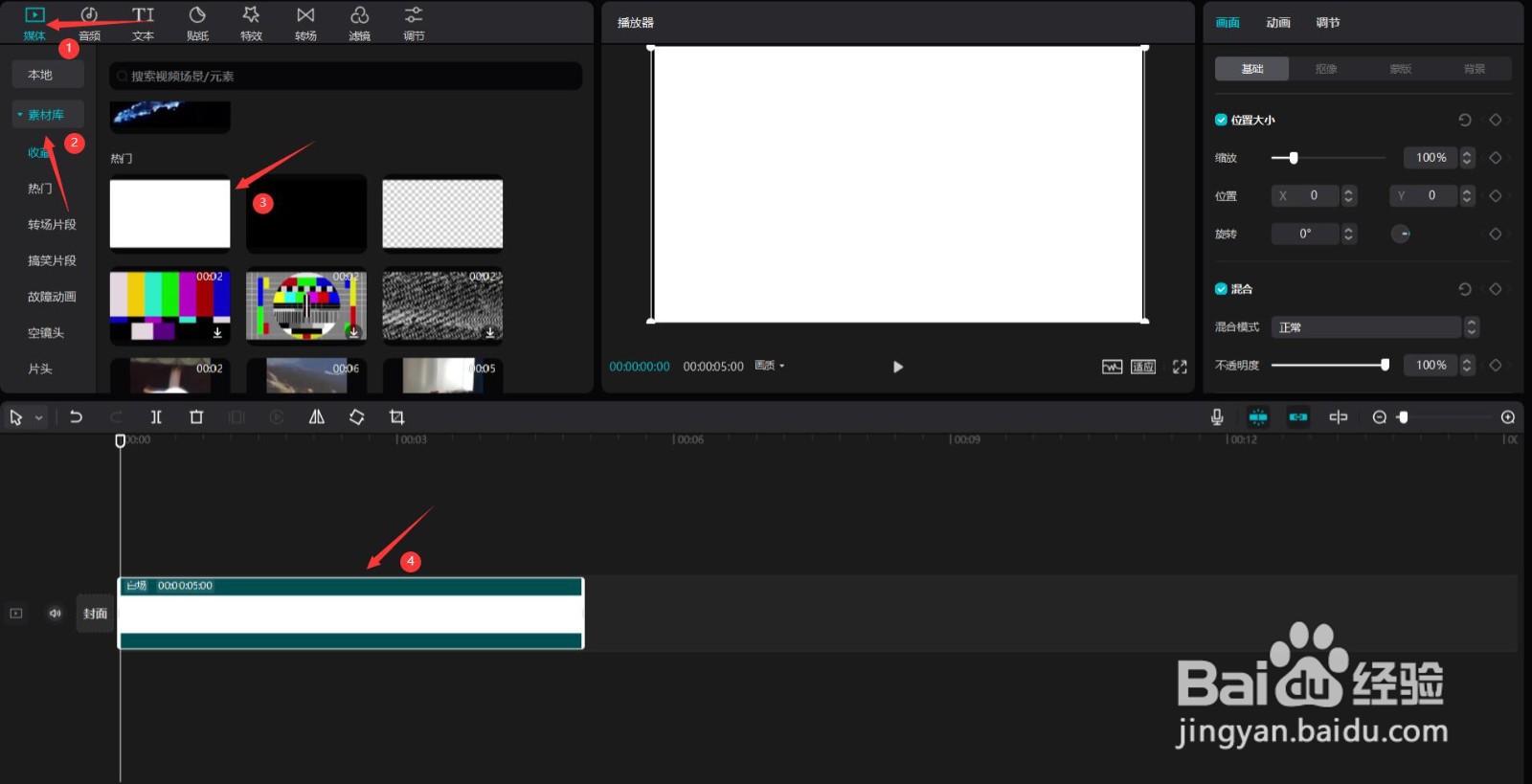Download the TV test pattern clip
Viewport: 1532px width, 784px height.
(353, 332)
